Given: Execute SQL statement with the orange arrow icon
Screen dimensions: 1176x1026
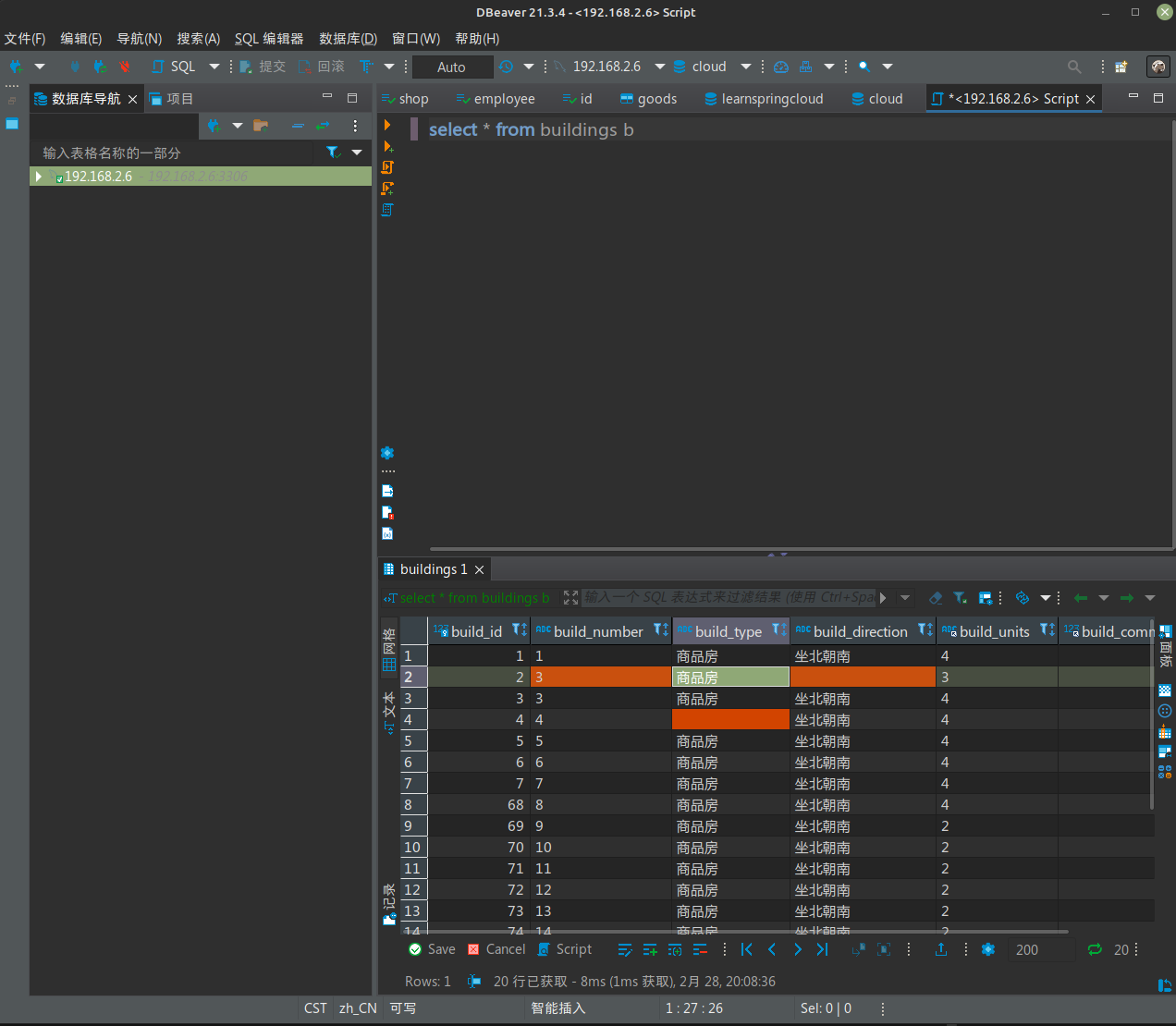Looking at the screenshot, I should click(387, 126).
